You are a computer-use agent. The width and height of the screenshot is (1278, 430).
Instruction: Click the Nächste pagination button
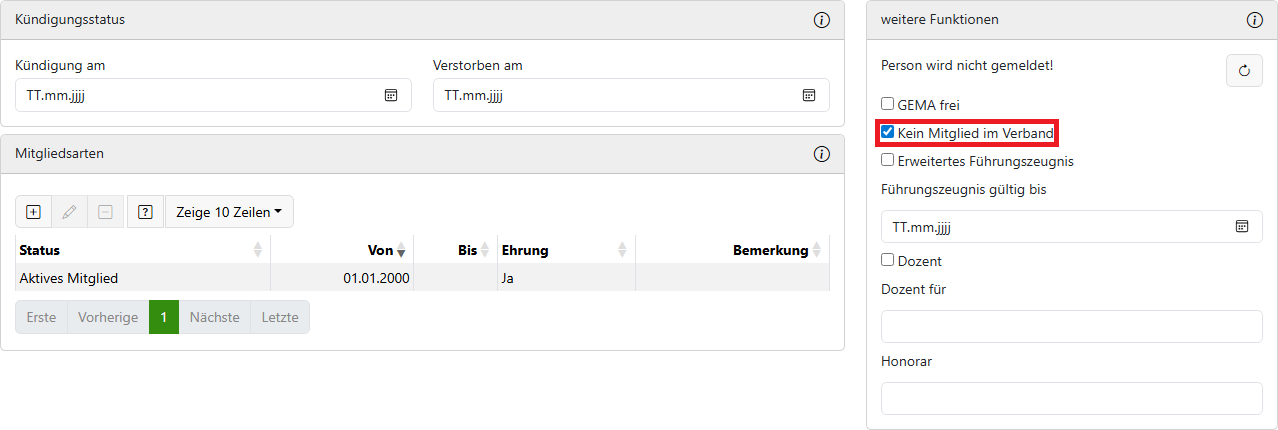[215, 317]
